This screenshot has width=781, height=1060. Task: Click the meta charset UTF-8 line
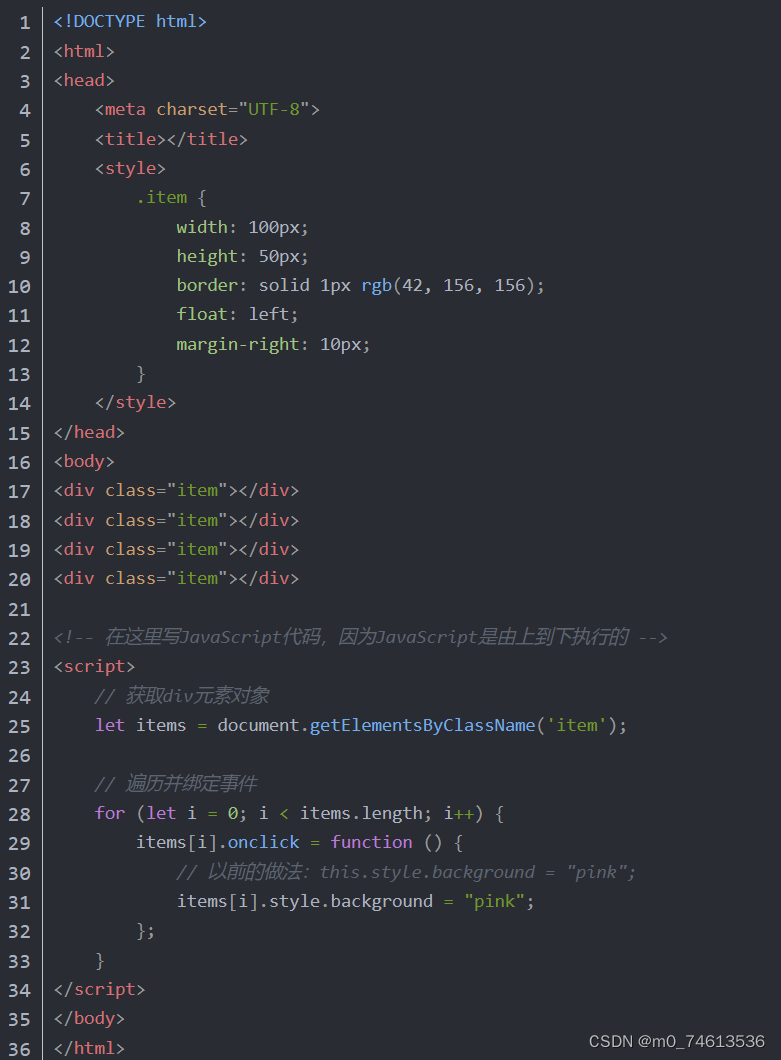click(207, 110)
